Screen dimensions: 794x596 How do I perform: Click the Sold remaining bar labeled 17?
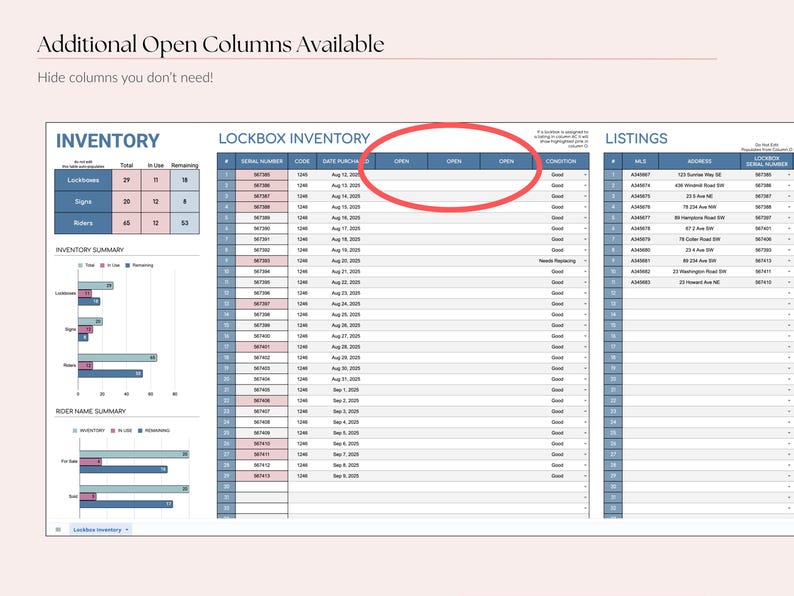point(126,504)
